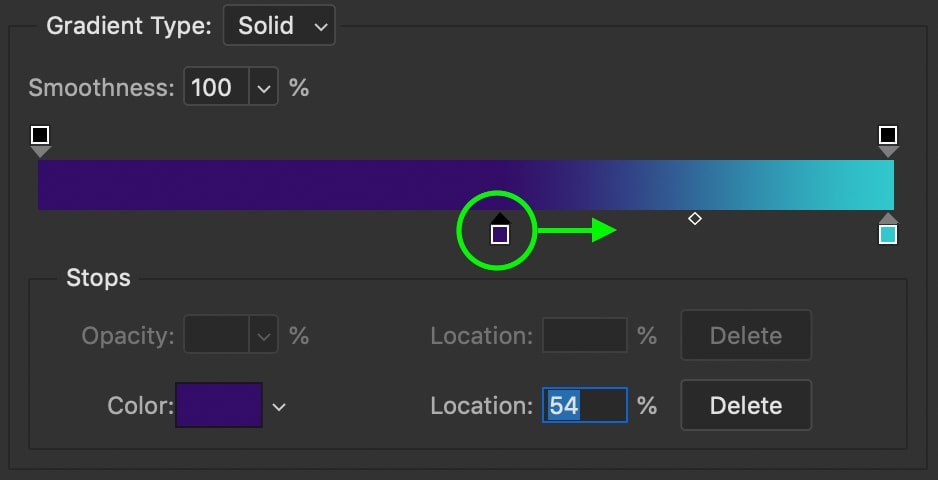Screen dimensions: 938x480
Task: Expand the dimmed Opacity dropdown arrow
Action: click(264, 335)
